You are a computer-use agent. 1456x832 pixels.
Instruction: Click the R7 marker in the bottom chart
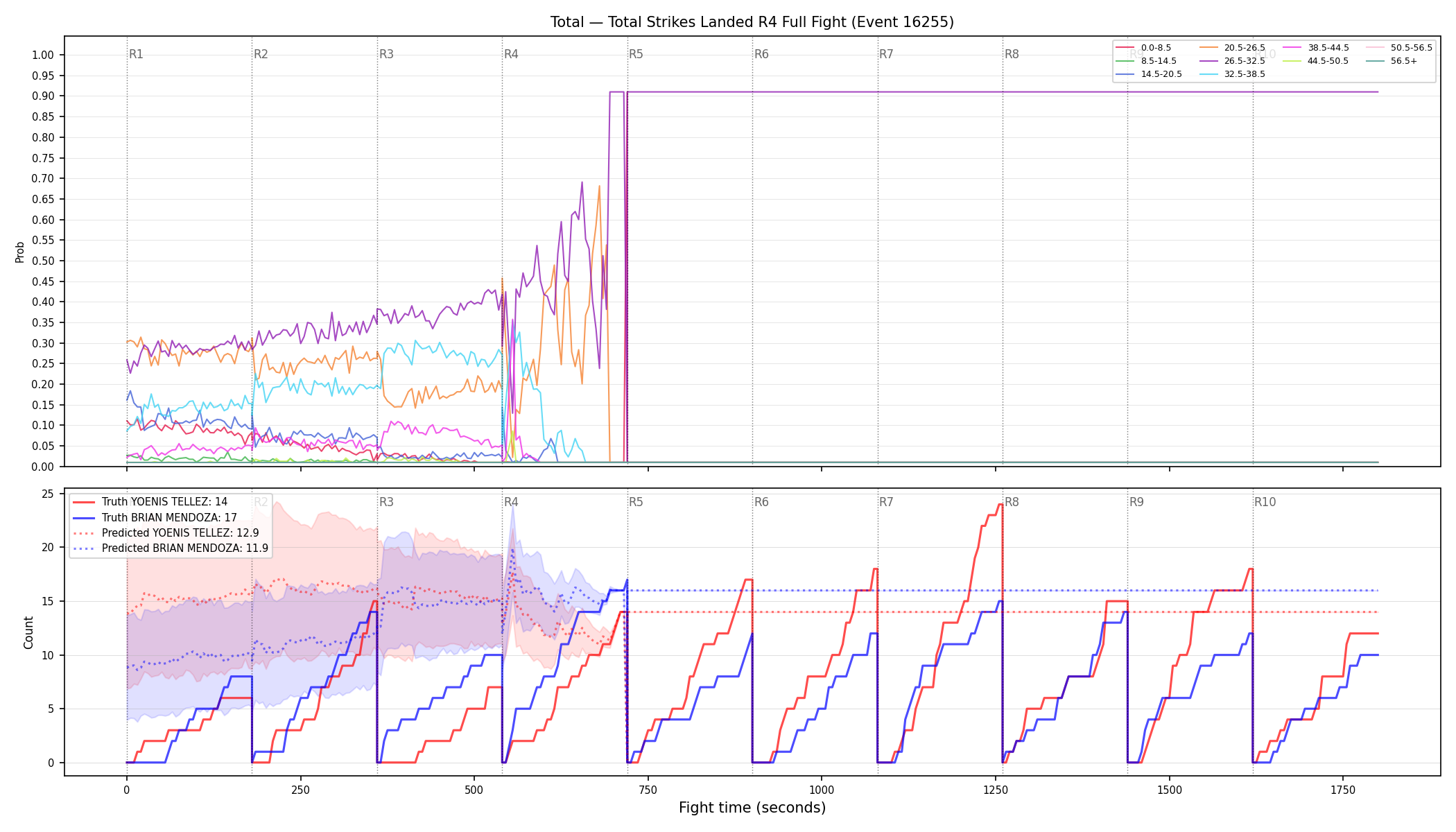pos(886,502)
